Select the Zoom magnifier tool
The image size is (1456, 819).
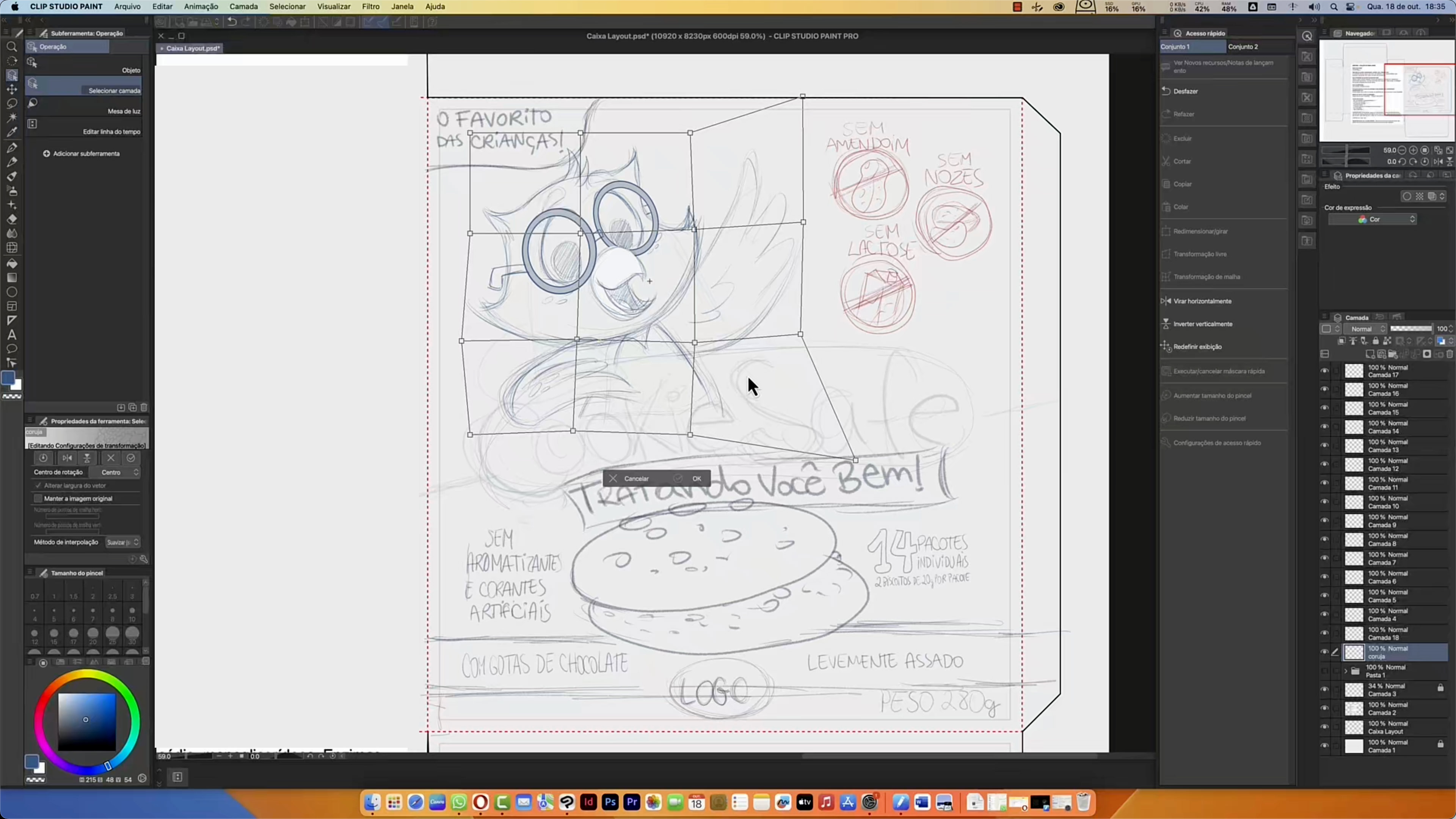(x=11, y=47)
